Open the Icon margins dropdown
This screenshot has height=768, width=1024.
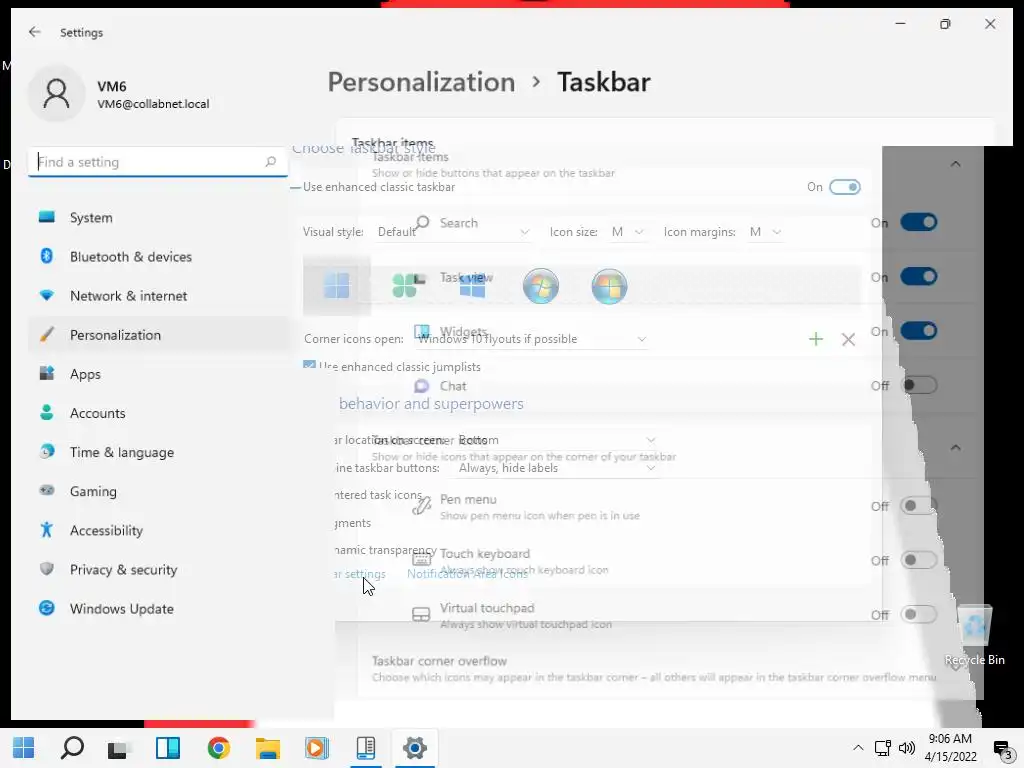[765, 232]
